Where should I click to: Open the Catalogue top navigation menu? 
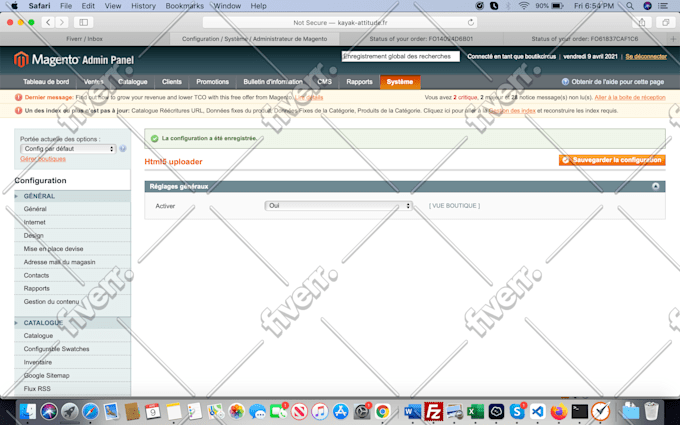[132, 82]
